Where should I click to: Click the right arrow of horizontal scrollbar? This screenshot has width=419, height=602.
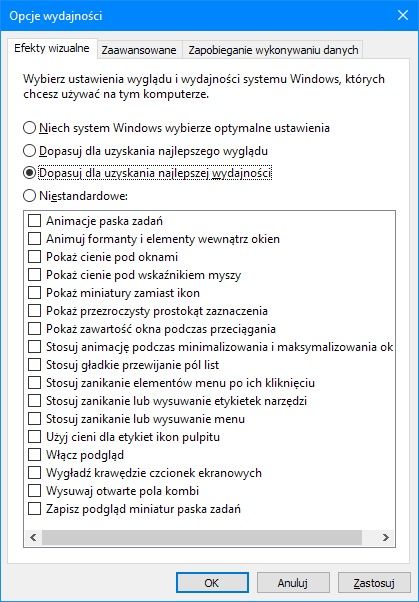click(386, 538)
